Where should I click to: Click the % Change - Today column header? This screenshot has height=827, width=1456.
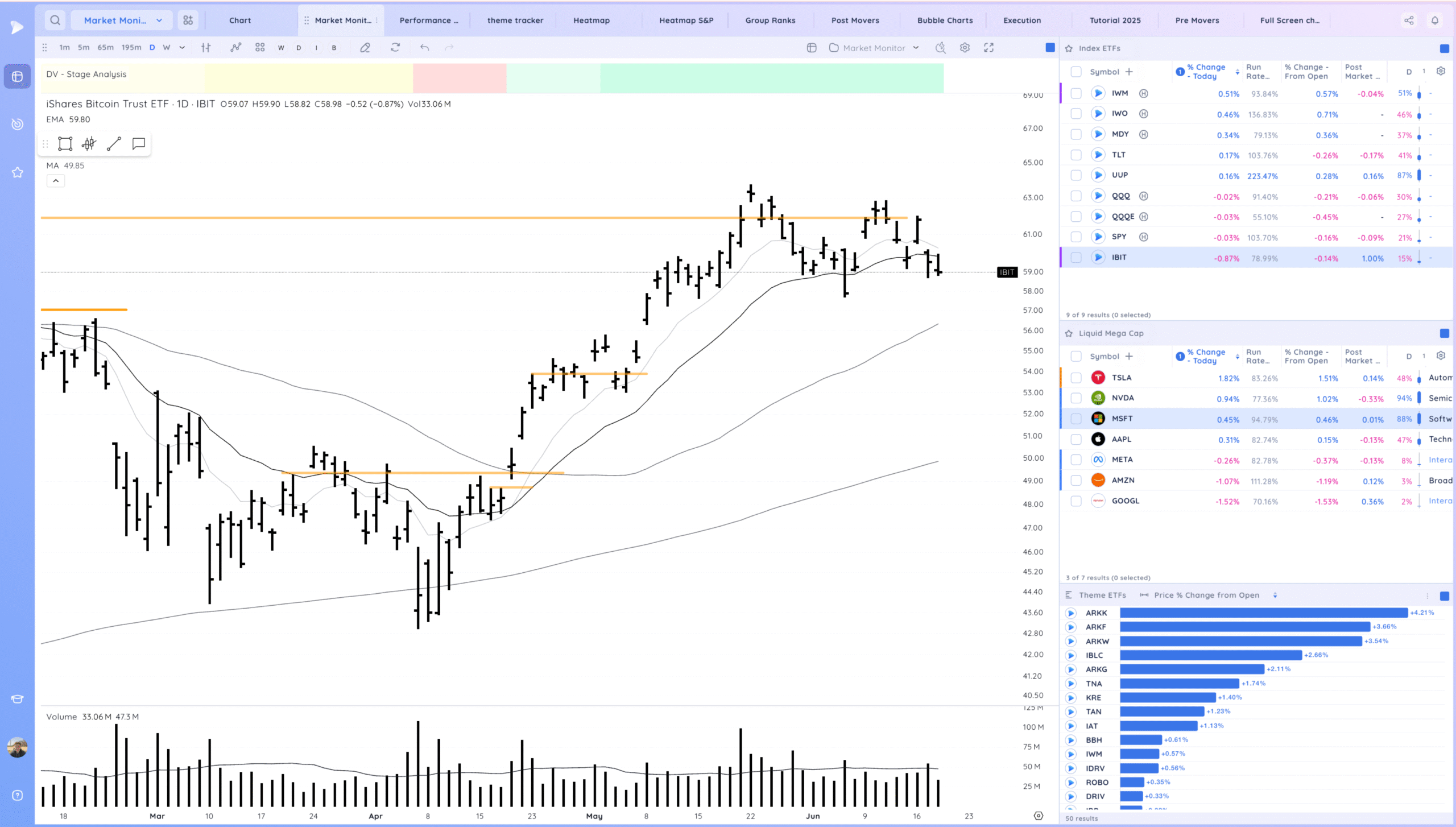point(1205,72)
